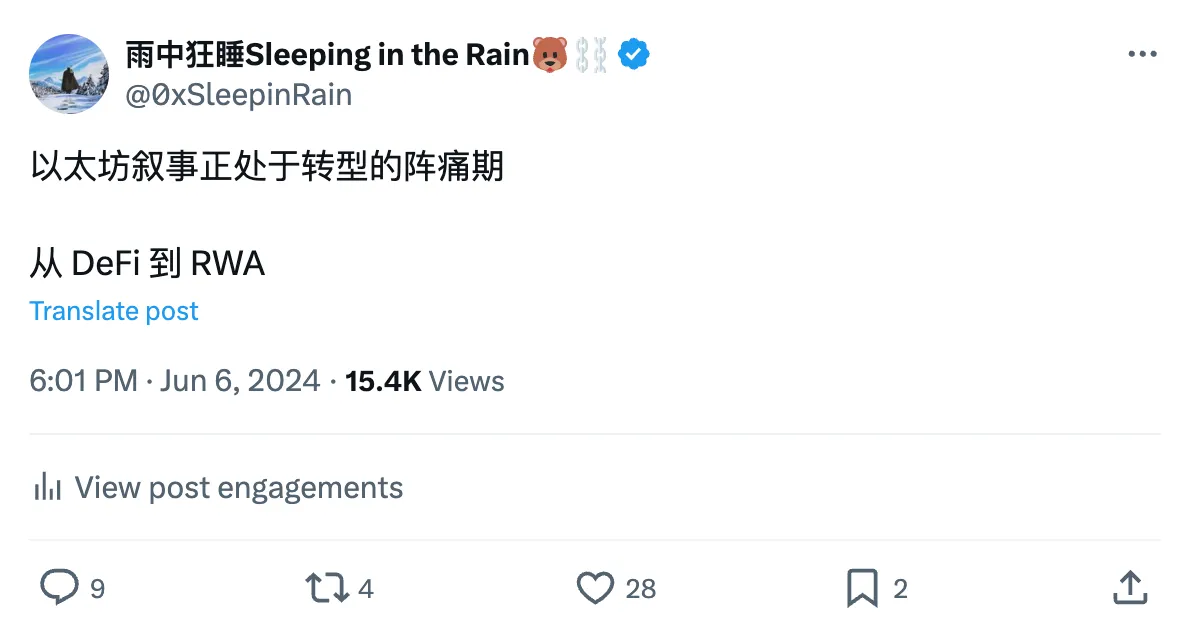Open the @0xSleepinRain handle link
1178x624 pixels.
coord(238,94)
